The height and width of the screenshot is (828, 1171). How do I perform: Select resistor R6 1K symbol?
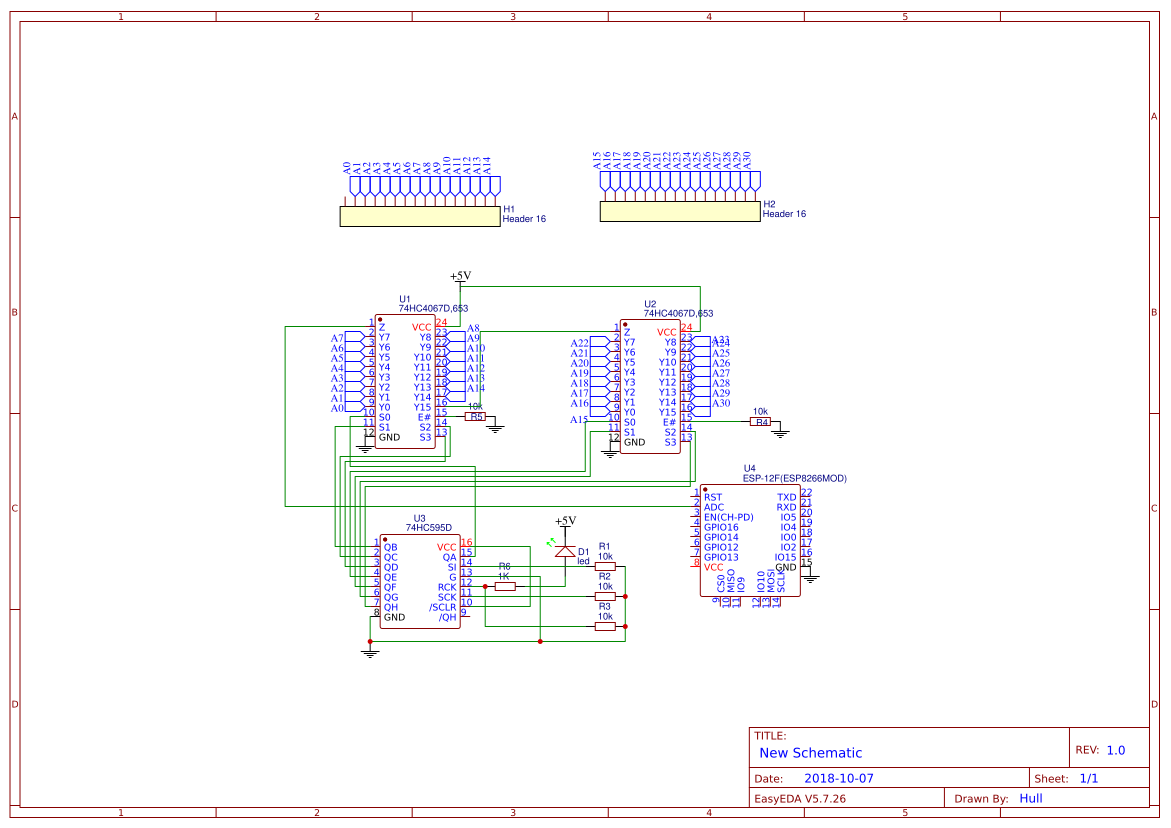coord(505,587)
